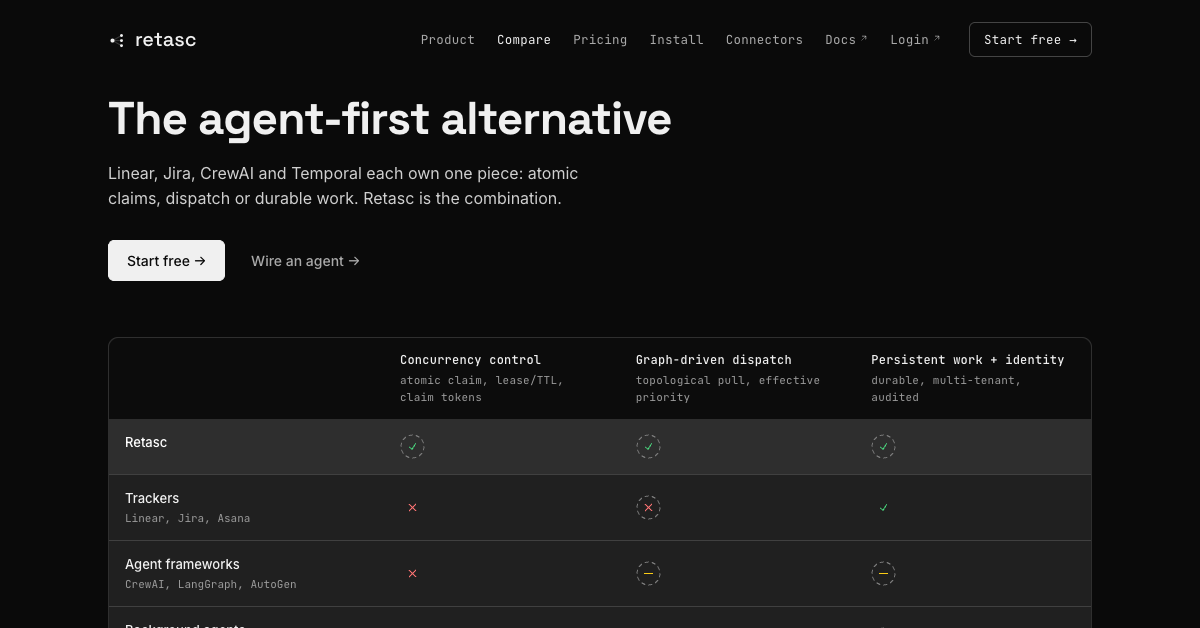
Task: Open the Product nav menu item
Action: [447, 40]
